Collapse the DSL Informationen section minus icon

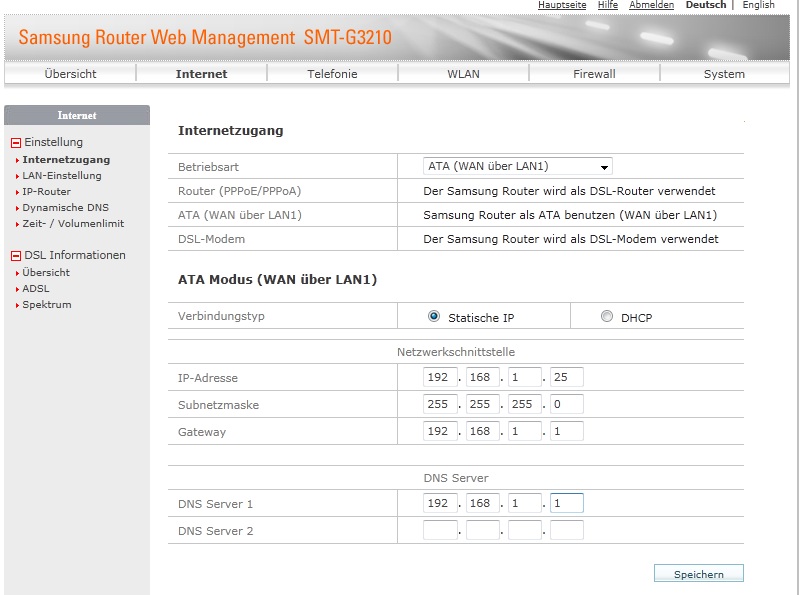point(16,256)
